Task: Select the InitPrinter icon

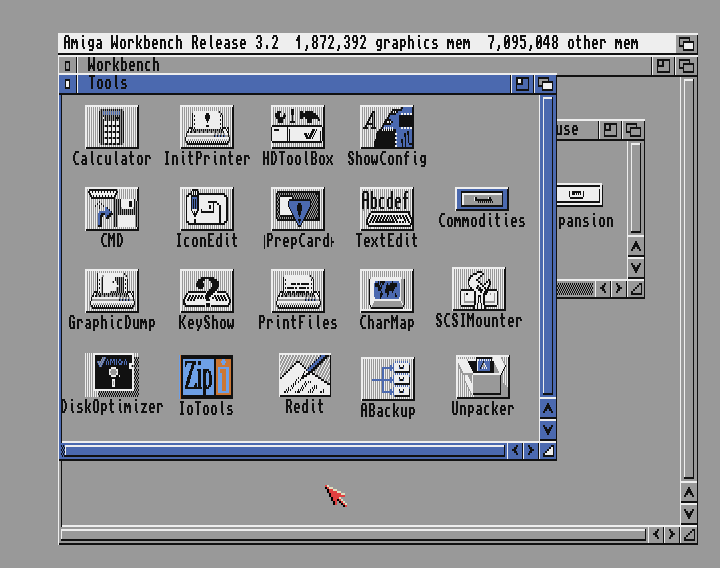Action: [x=207, y=127]
